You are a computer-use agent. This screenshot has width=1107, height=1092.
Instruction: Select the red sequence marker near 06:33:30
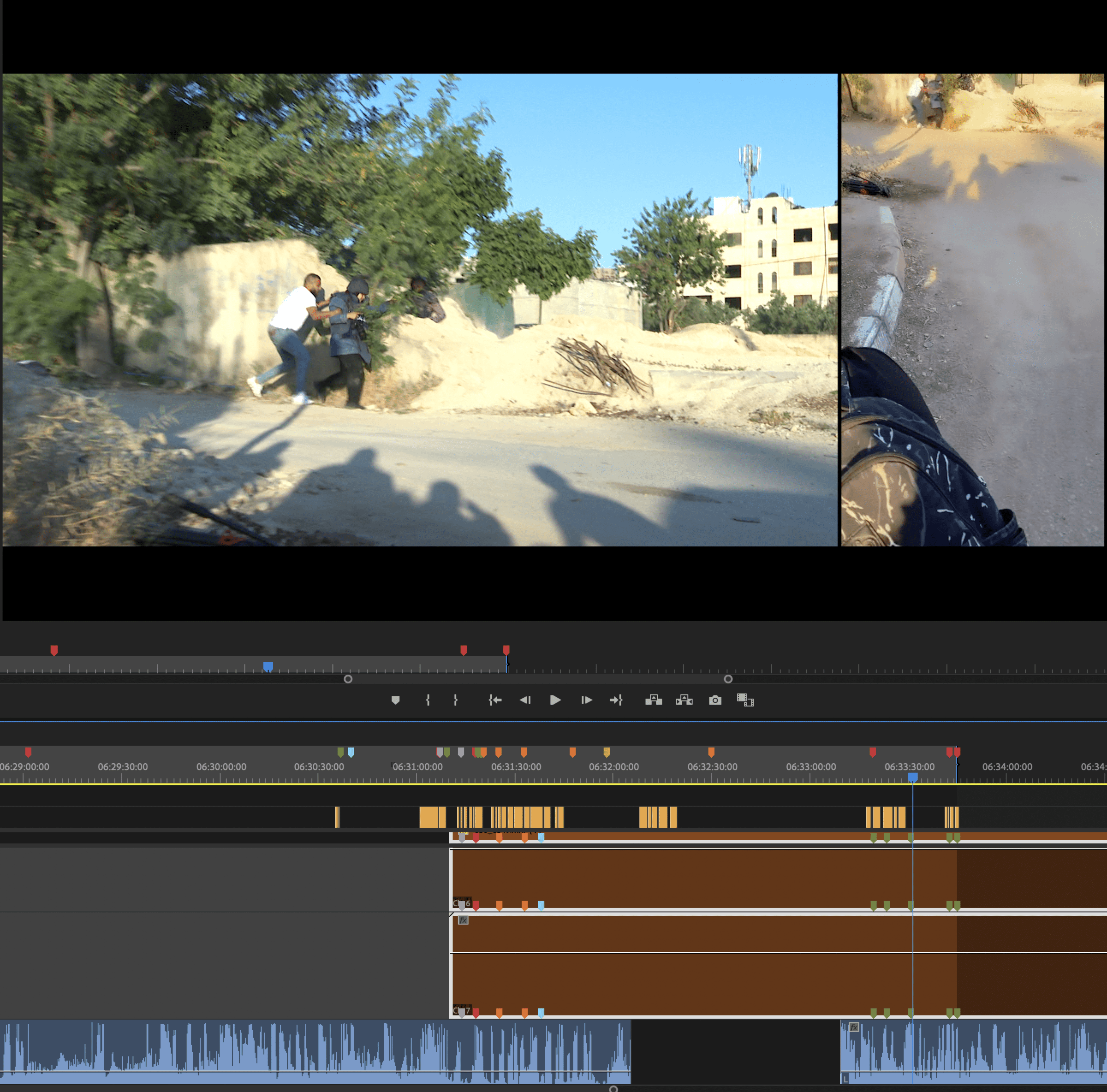pyautogui.click(x=873, y=752)
